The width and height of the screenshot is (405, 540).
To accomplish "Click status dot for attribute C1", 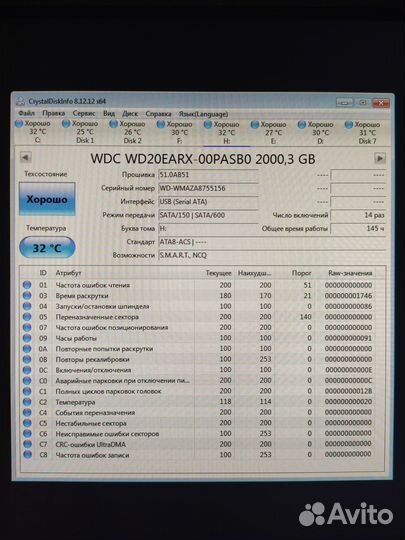I will 27,391.
